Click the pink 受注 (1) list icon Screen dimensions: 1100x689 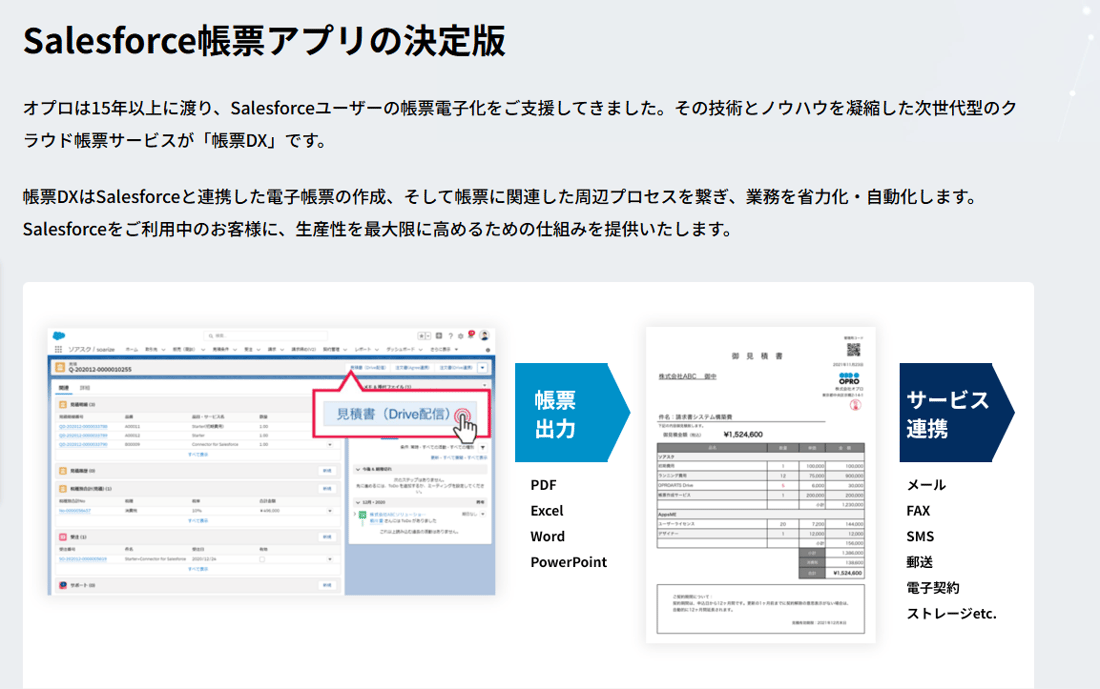[62, 537]
